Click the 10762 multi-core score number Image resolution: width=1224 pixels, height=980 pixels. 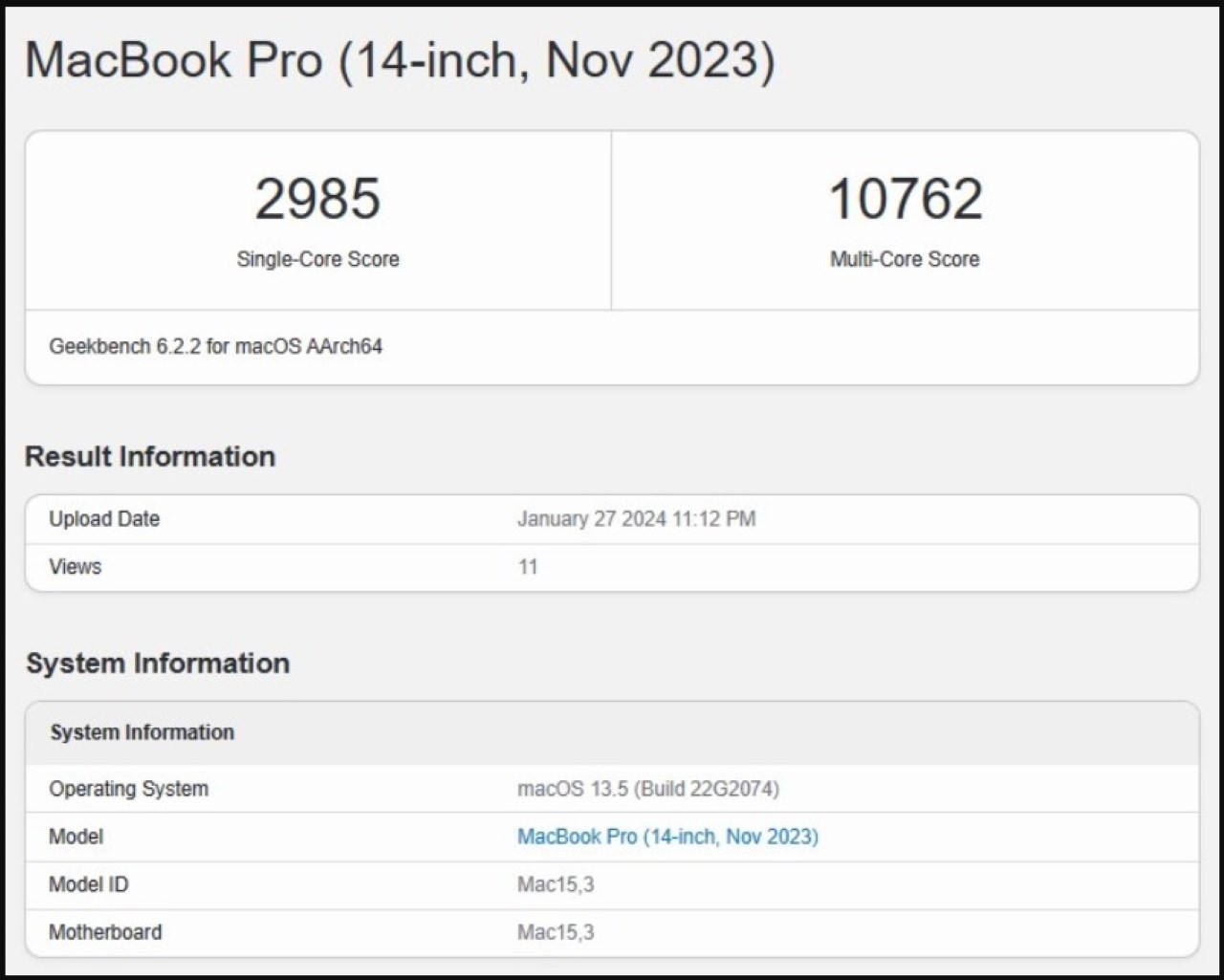tap(905, 198)
